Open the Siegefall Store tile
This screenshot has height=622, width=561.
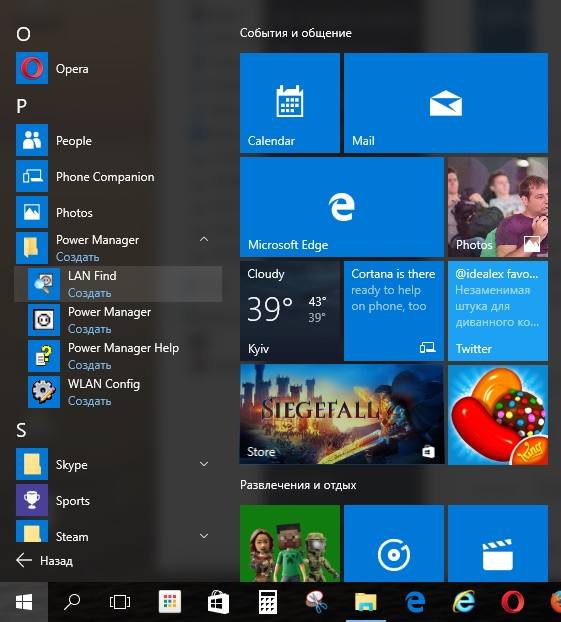tap(342, 415)
